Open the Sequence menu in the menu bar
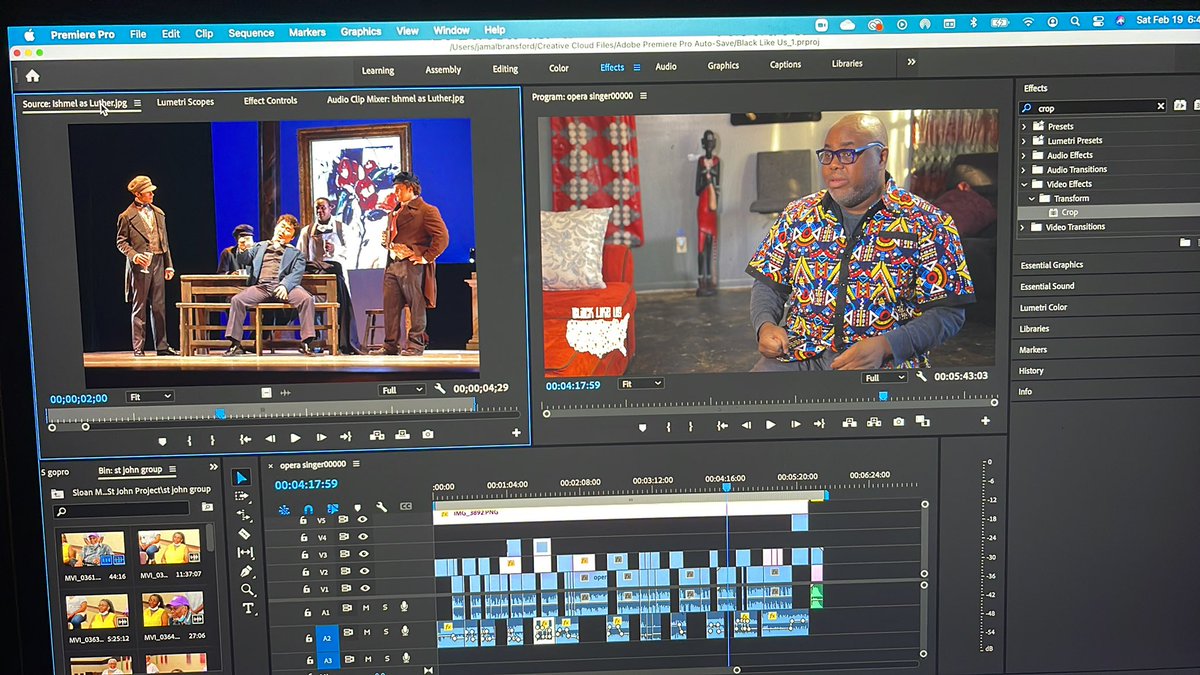This screenshot has width=1200, height=675. [x=250, y=32]
